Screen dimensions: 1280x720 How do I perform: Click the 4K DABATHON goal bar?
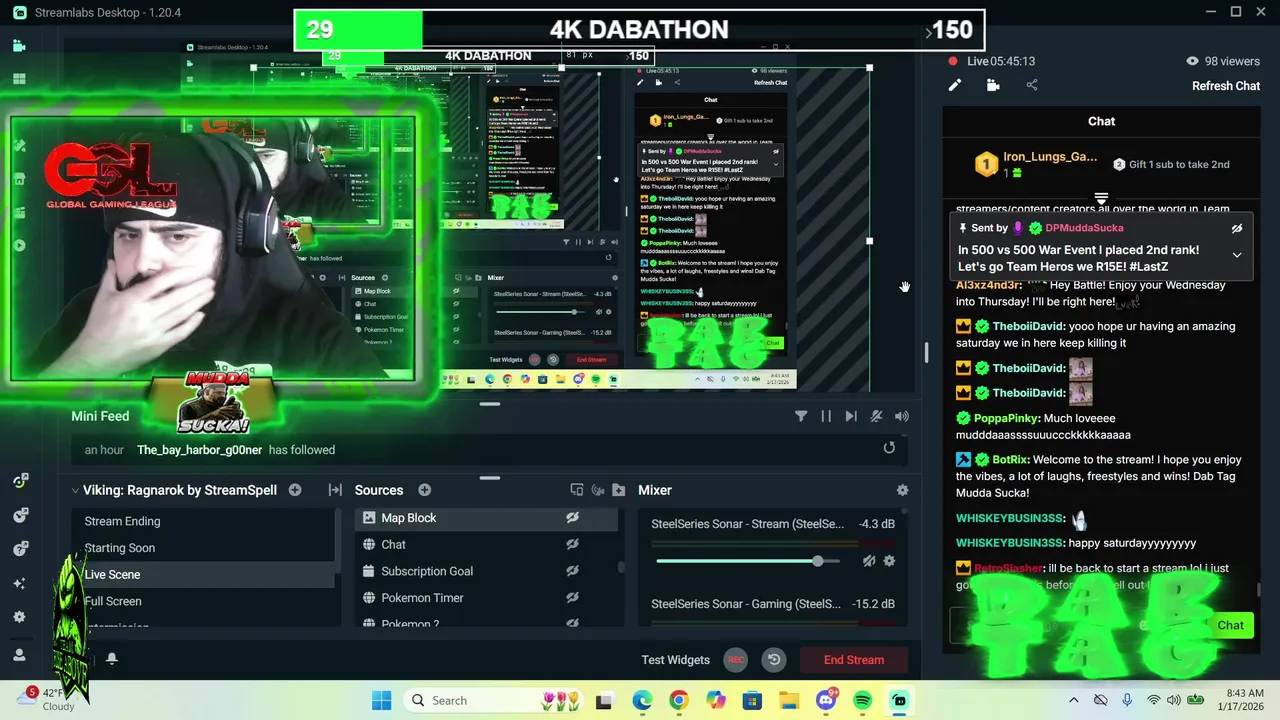pyautogui.click(x=639, y=30)
